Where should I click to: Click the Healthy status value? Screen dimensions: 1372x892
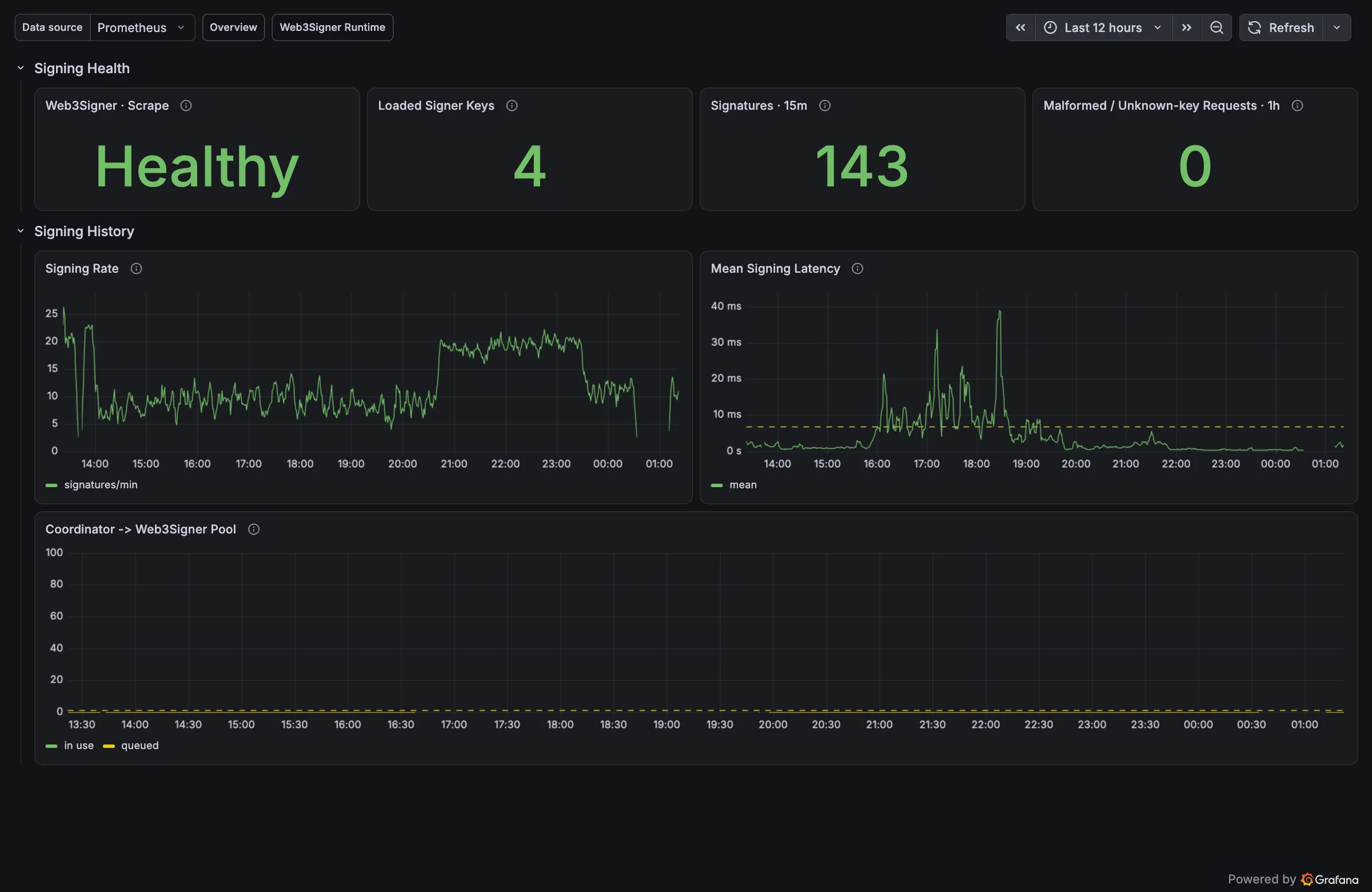click(197, 167)
